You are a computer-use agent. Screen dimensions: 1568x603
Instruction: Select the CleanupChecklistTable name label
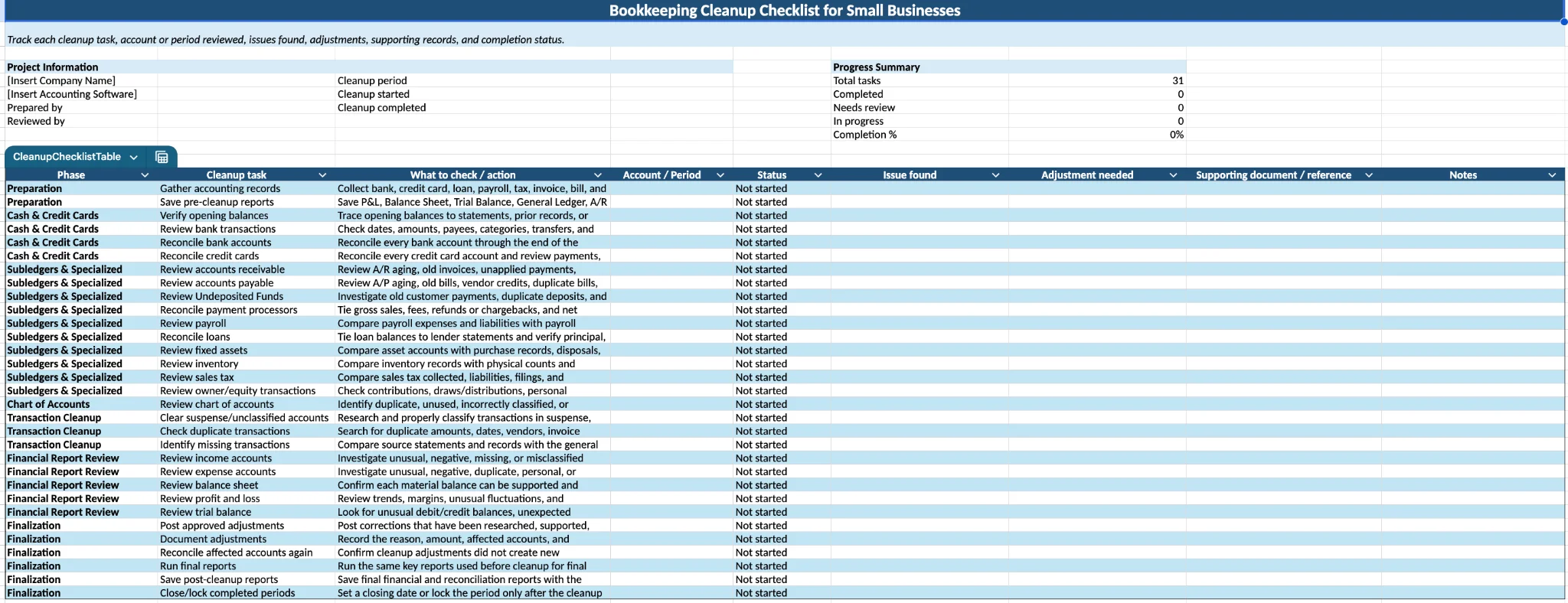(x=67, y=157)
